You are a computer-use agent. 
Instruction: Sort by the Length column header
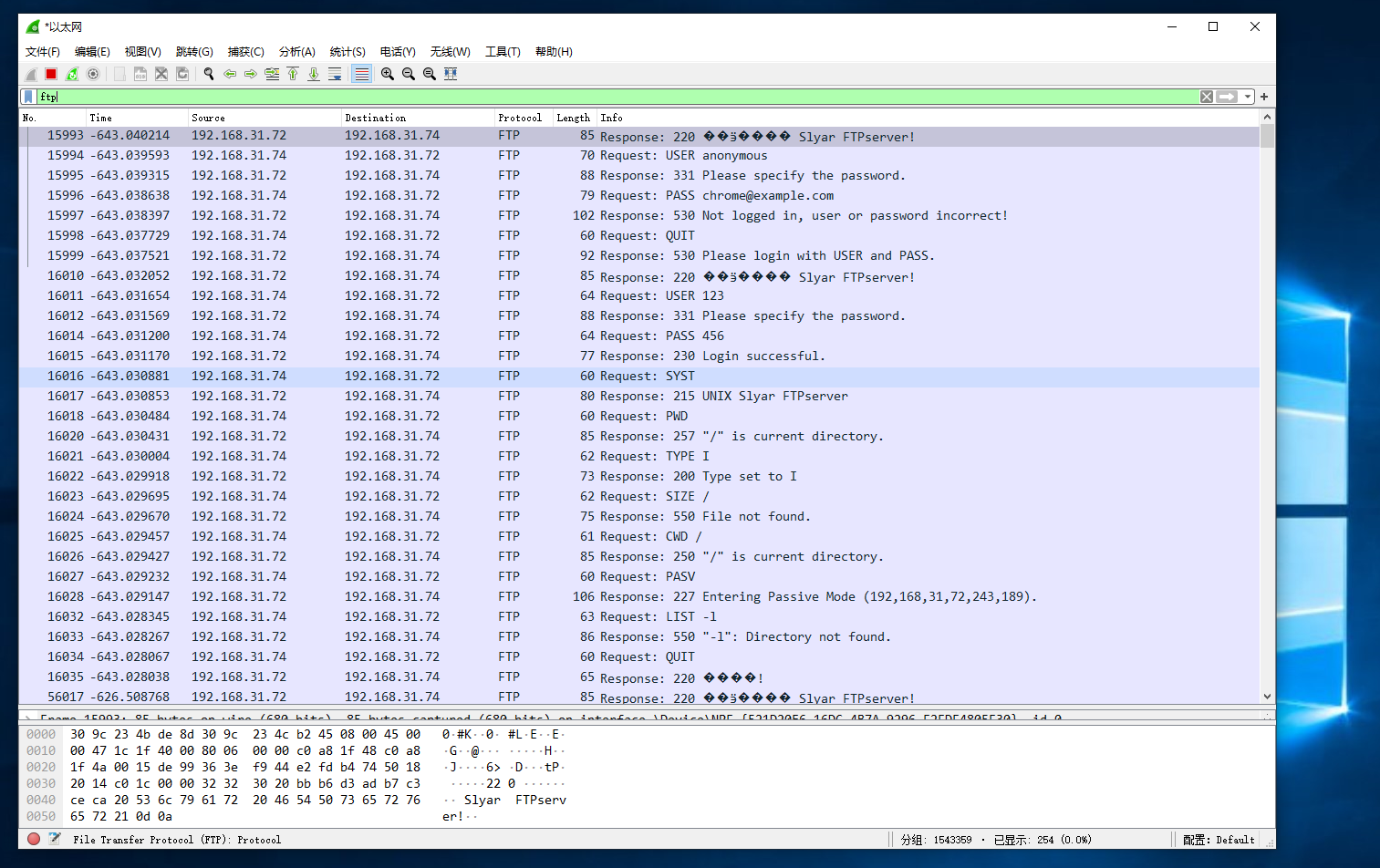[x=575, y=118]
